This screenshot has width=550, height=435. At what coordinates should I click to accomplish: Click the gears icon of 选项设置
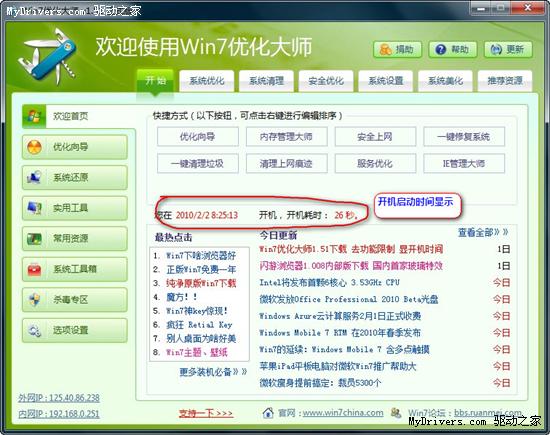pos(34,330)
